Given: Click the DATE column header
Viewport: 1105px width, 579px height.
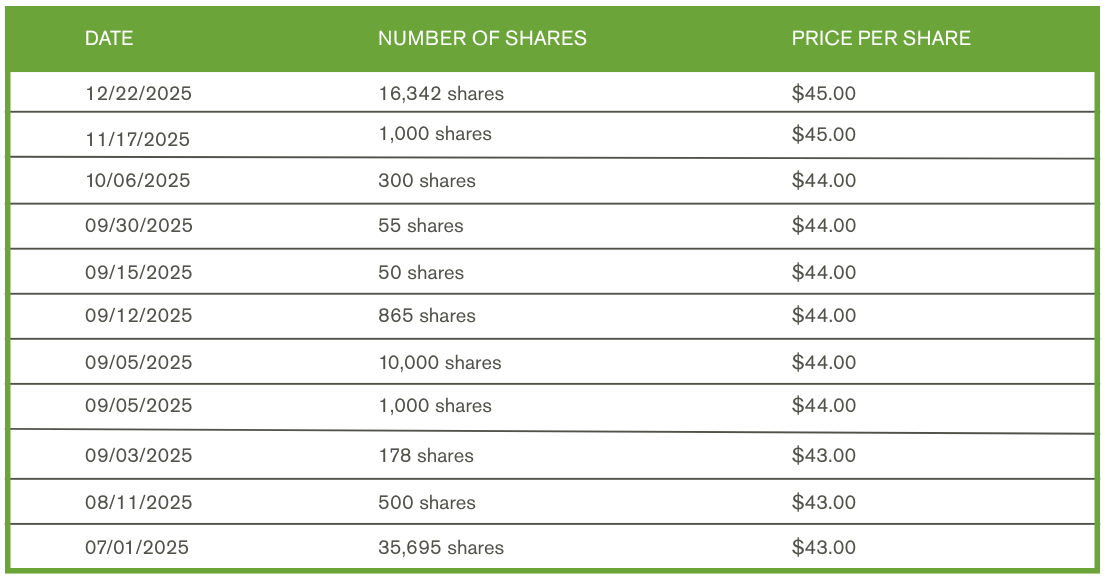Looking at the screenshot, I should coord(109,39).
